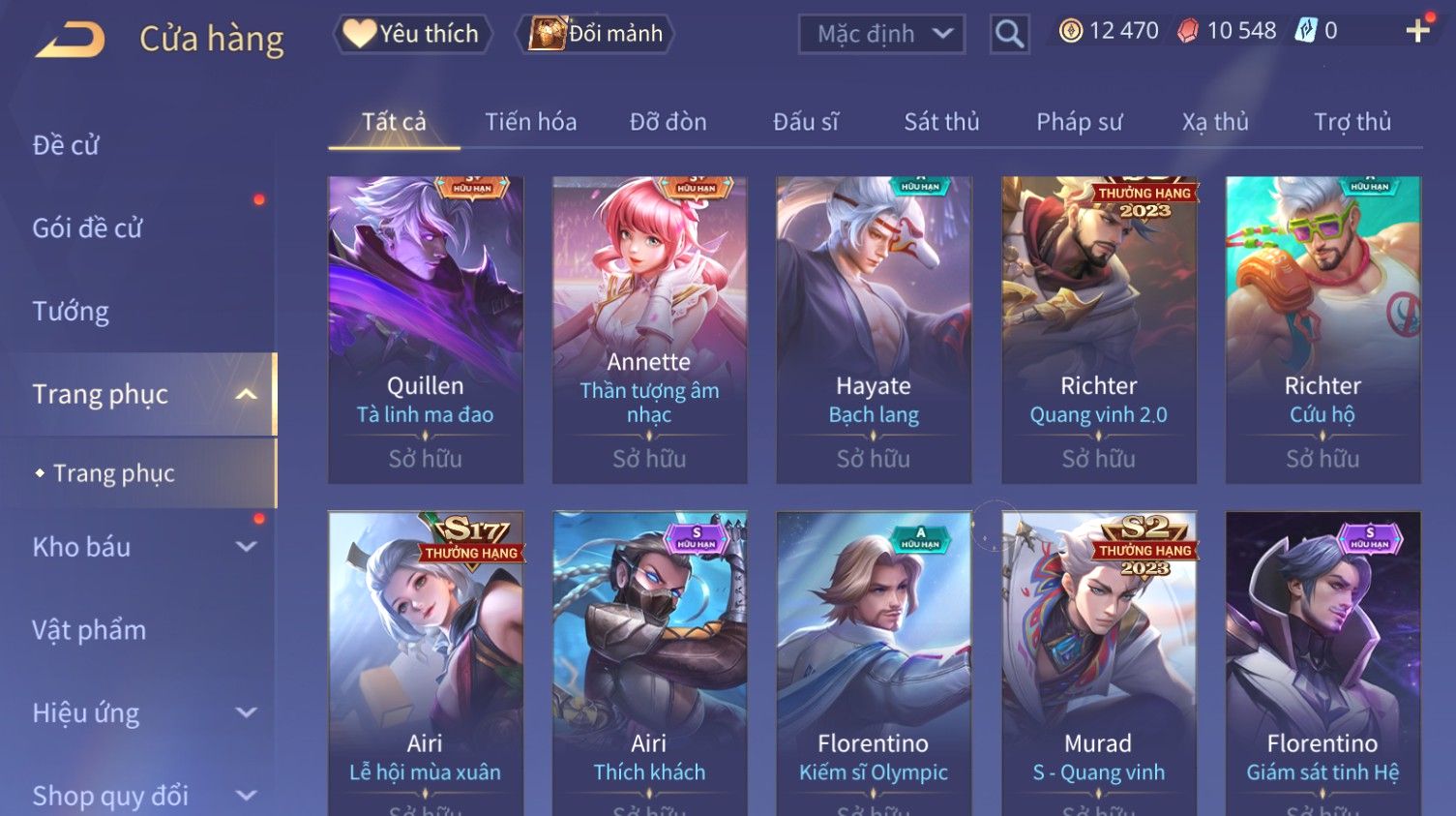
Task: Open Hayate Bạch lang skin card
Action: 874,330
